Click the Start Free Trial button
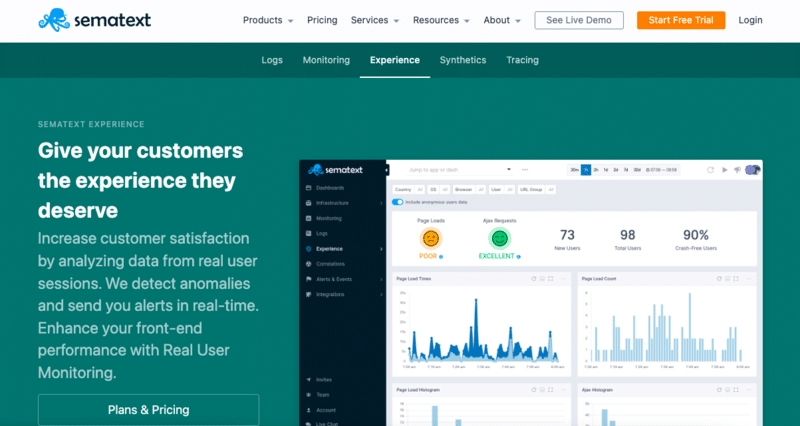This screenshot has width=800, height=426. pos(681,20)
